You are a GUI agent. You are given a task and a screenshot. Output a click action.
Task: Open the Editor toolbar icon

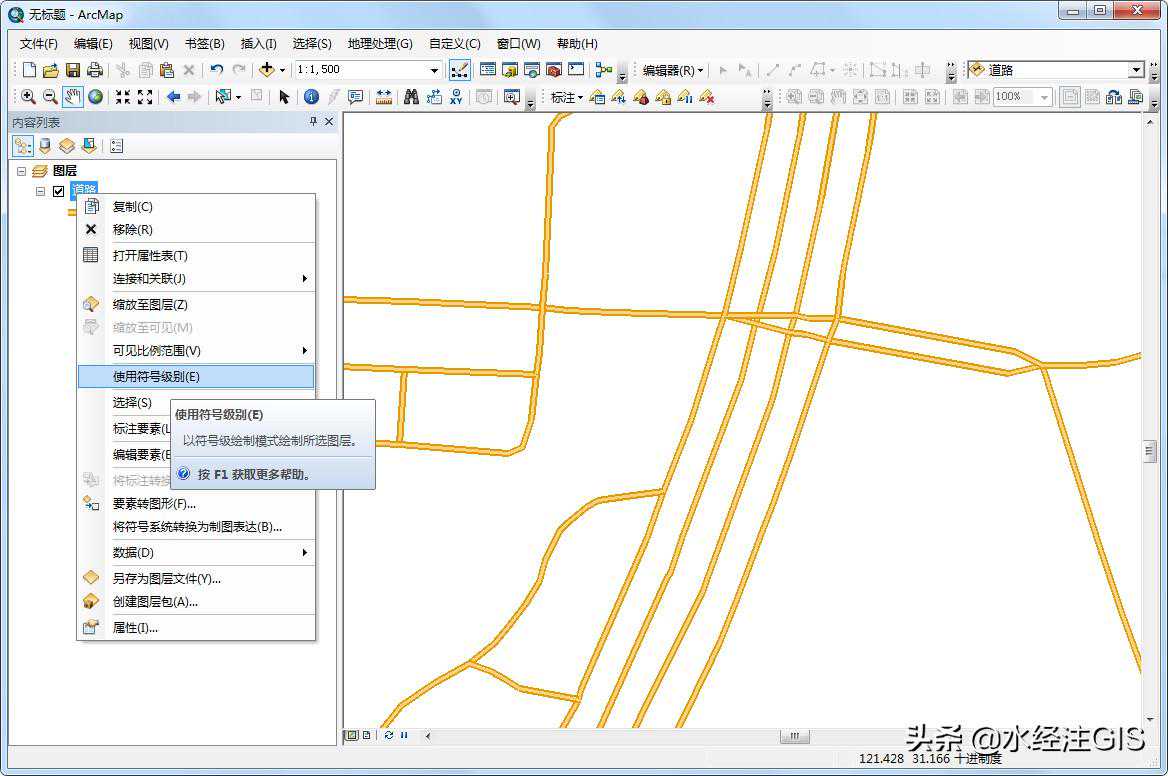pos(460,70)
